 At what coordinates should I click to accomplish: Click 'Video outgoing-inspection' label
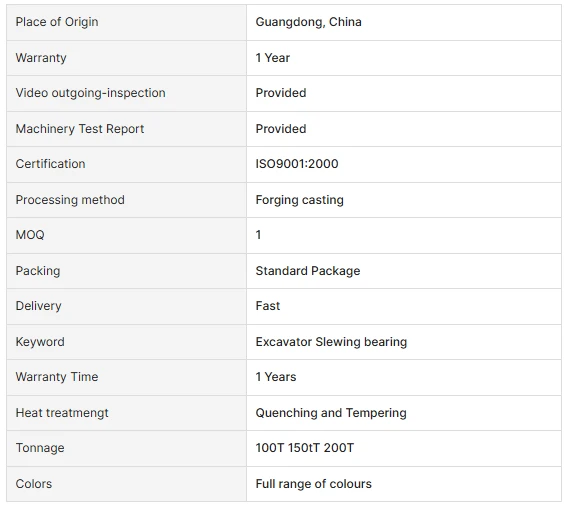pyautogui.click(x=90, y=93)
